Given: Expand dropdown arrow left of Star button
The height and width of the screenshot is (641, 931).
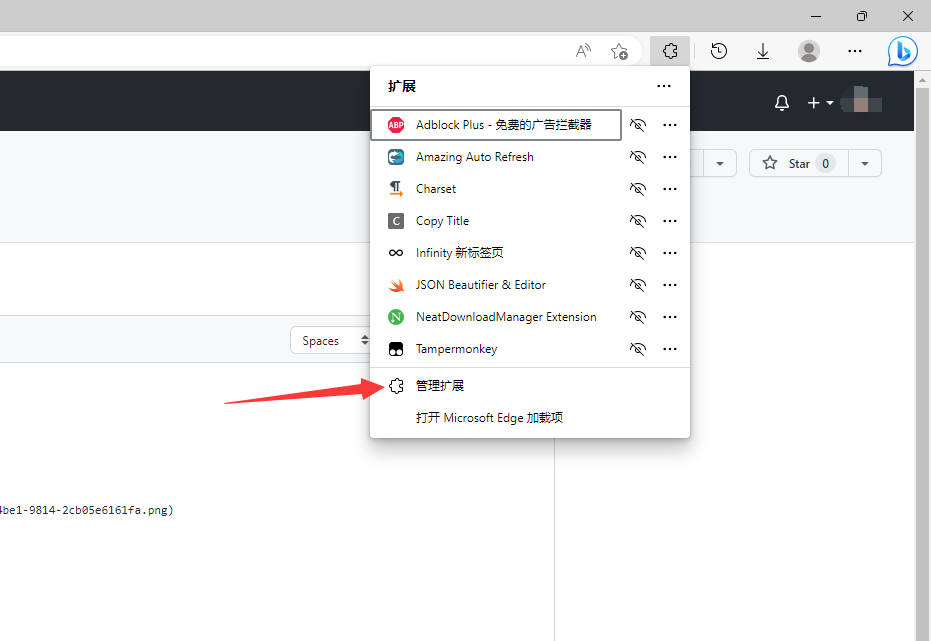Looking at the screenshot, I should click(x=720, y=163).
